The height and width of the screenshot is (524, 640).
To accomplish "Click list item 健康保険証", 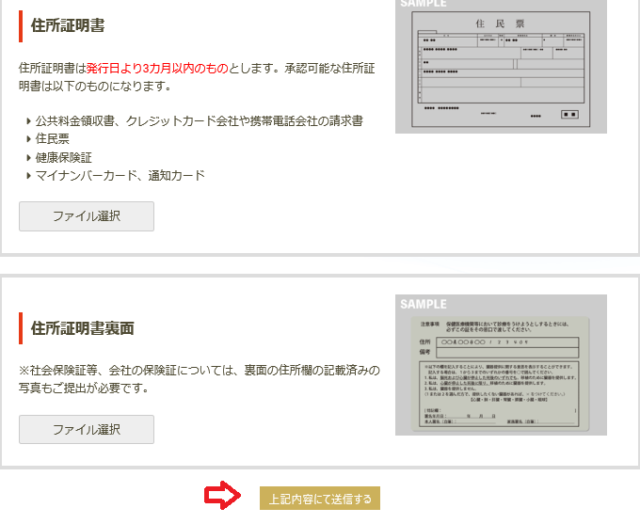I will [63, 158].
